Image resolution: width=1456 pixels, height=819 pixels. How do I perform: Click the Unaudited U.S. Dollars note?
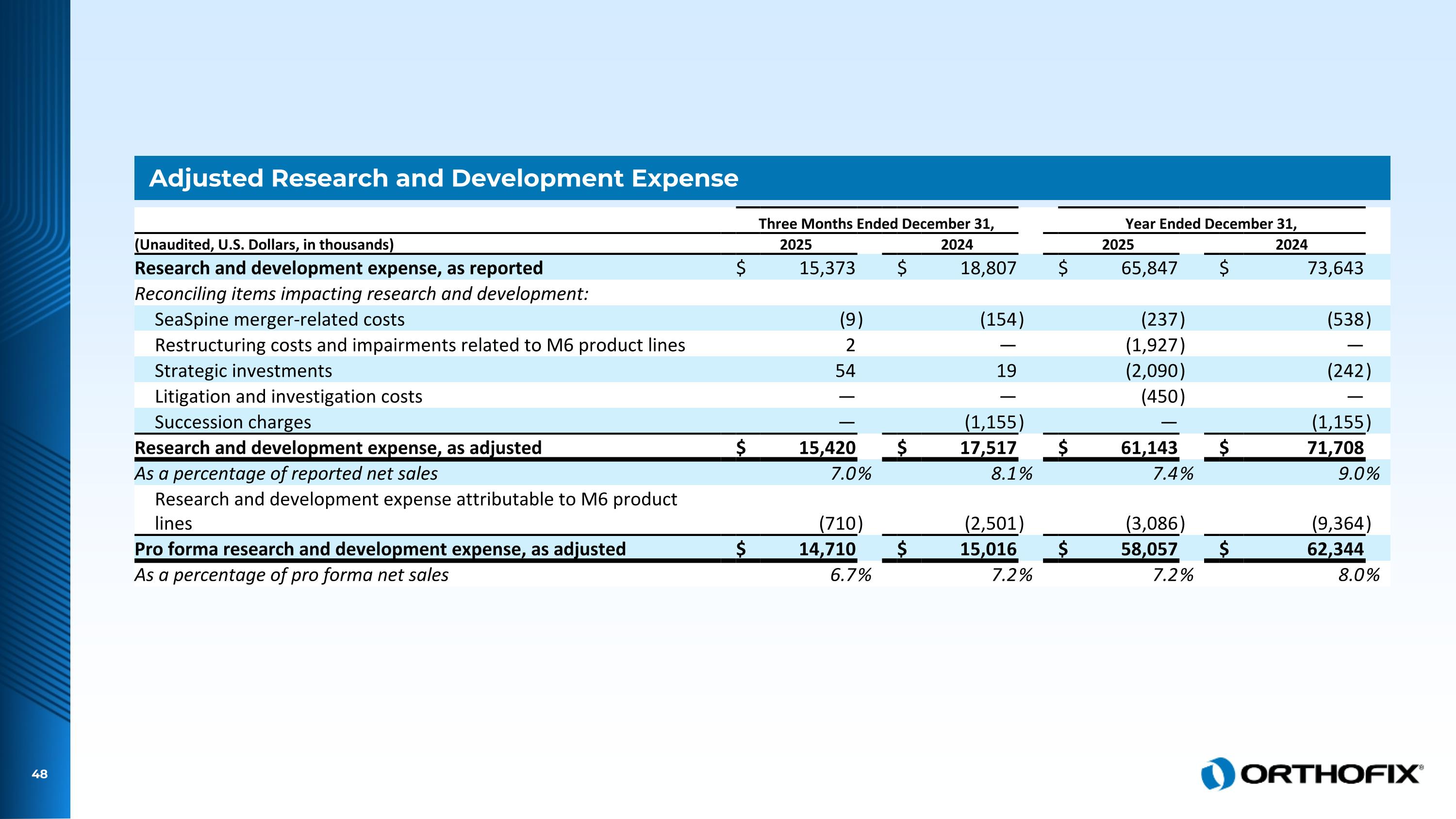[x=264, y=245]
